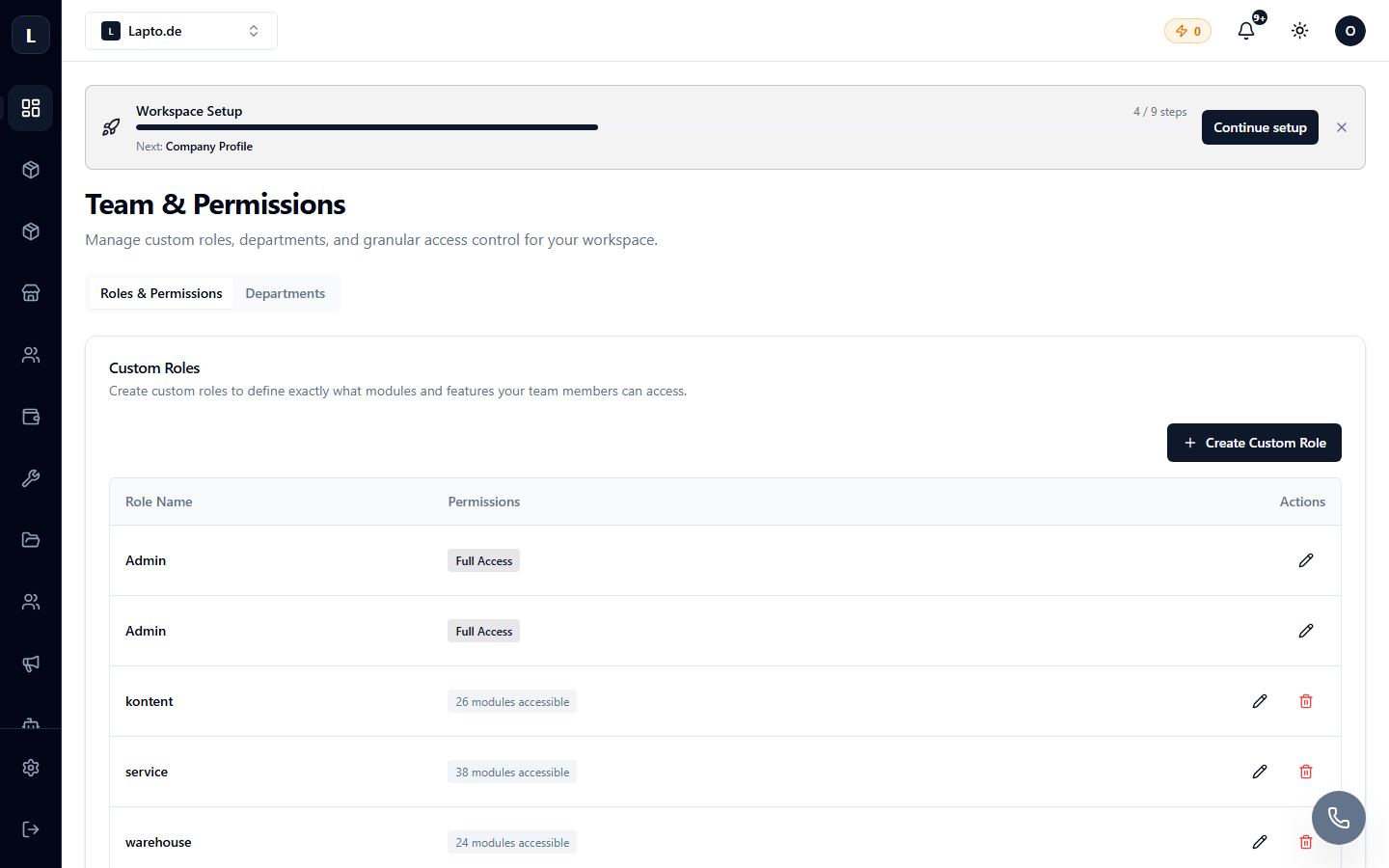Open the wrench tools icon in the sidebar
The image size is (1389, 868).
[x=31, y=478]
